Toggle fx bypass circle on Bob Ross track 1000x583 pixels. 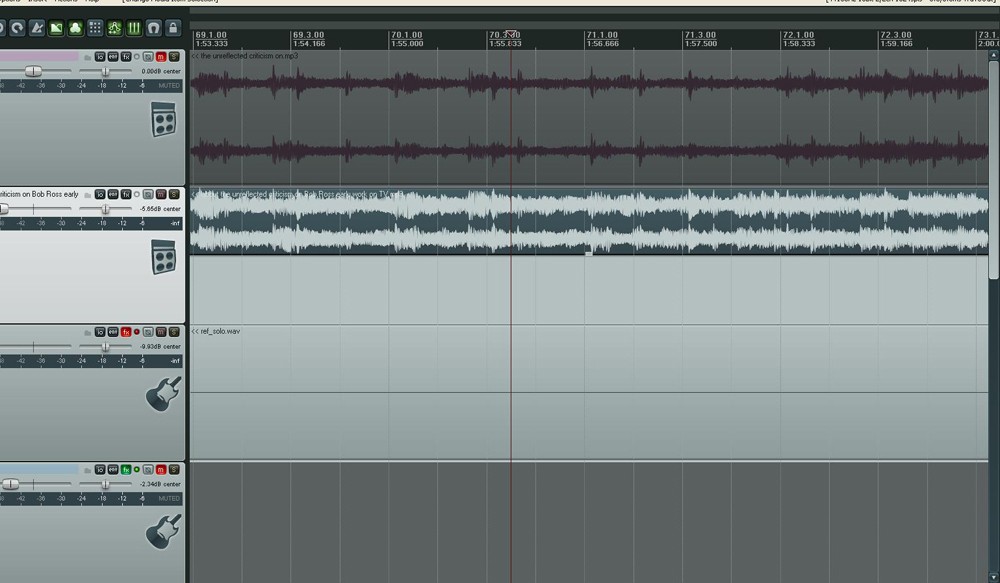(x=136, y=194)
